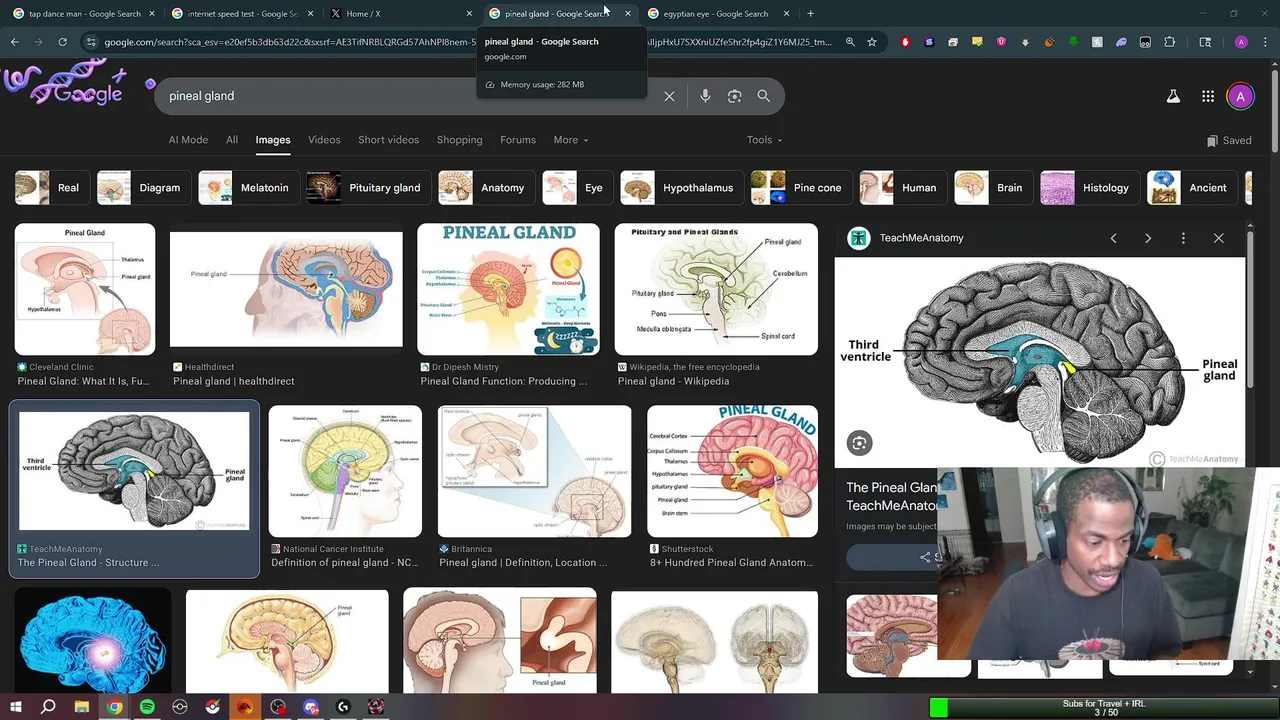Switch to the AI Mode tab
Viewport: 1280px width, 720px height.
click(188, 140)
